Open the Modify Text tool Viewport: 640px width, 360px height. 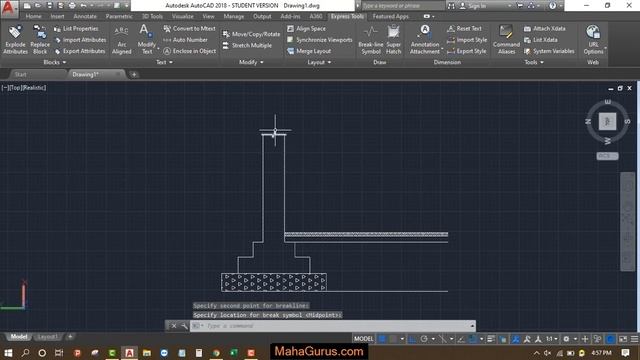[x=147, y=40]
